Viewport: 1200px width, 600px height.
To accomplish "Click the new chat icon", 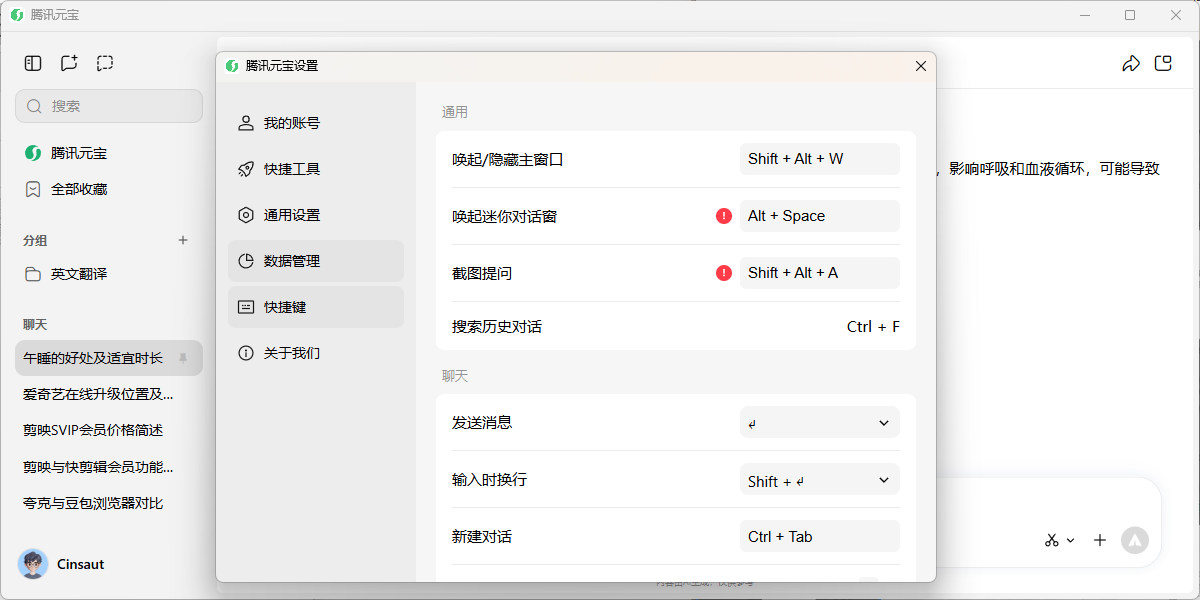I will coord(69,63).
